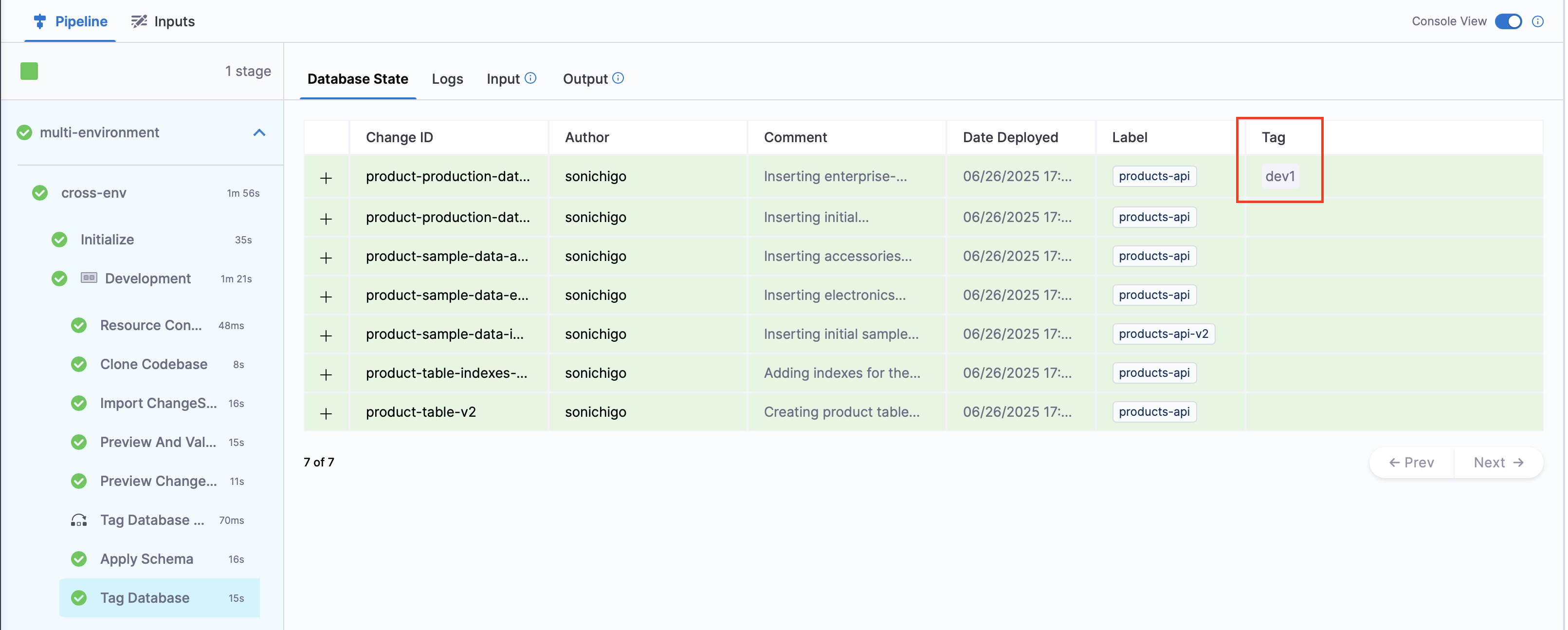Viewport: 1568px width, 630px height.
Task: Click the environment icon next to Development
Action: [x=88, y=278]
